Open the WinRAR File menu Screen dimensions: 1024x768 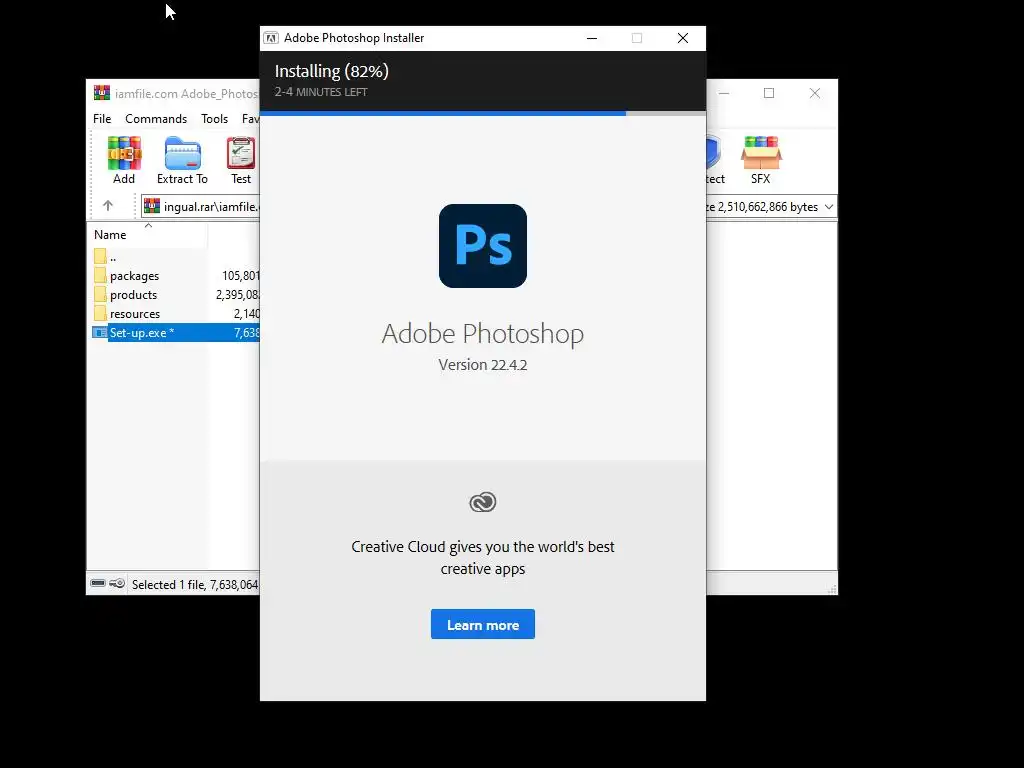pos(102,119)
